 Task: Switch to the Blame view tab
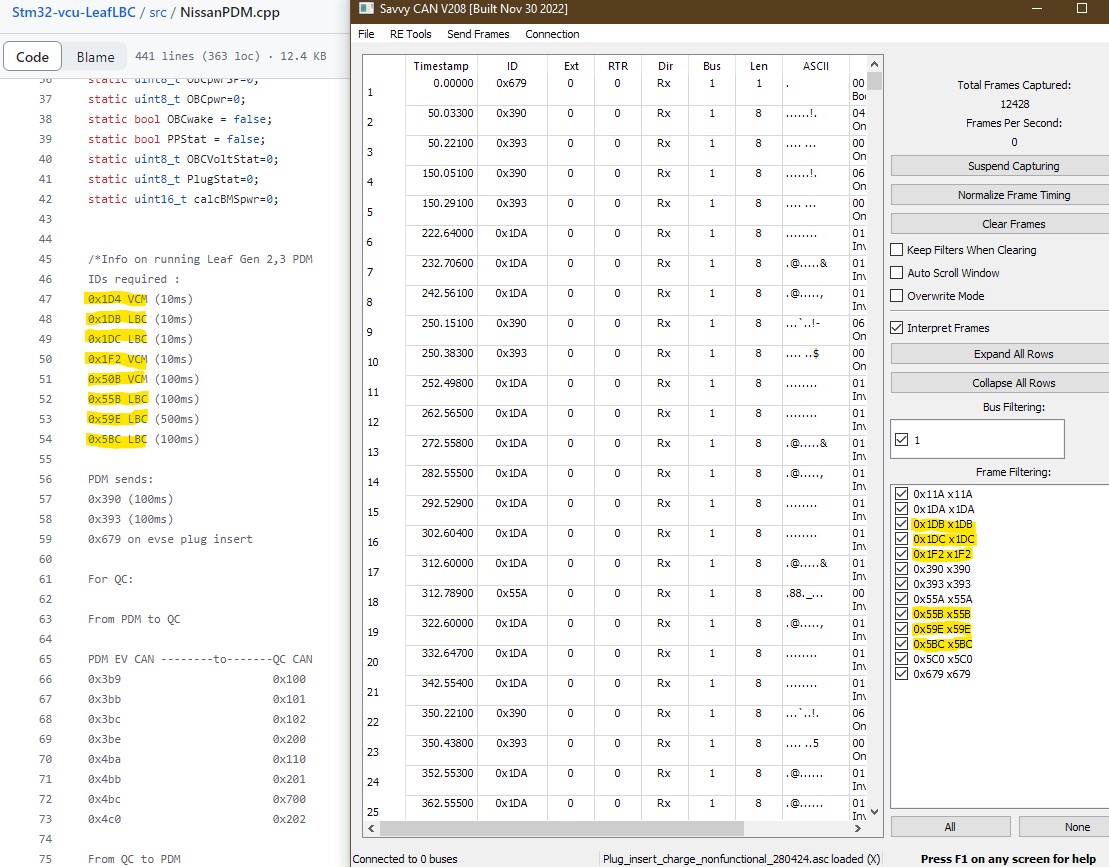coord(95,57)
